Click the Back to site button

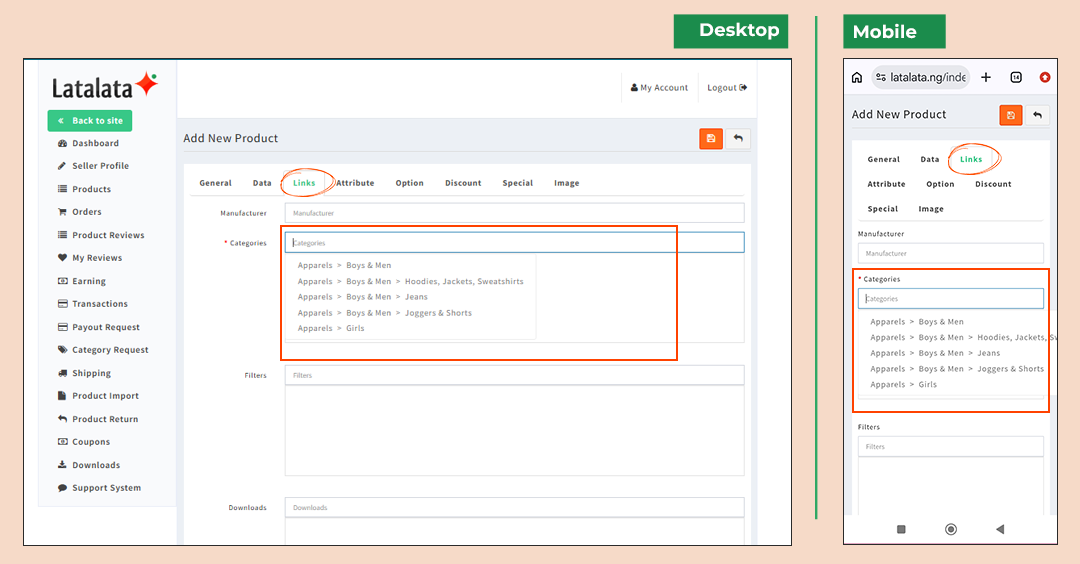pos(90,121)
